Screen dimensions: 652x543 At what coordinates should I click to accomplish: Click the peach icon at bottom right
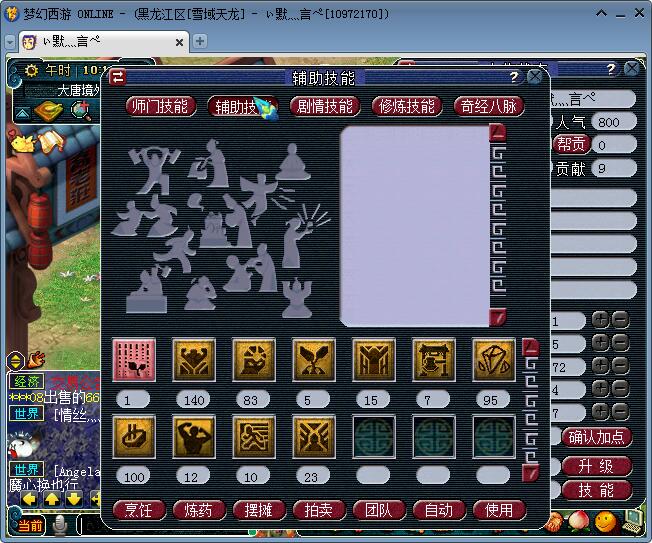pyautogui.click(x=578, y=521)
